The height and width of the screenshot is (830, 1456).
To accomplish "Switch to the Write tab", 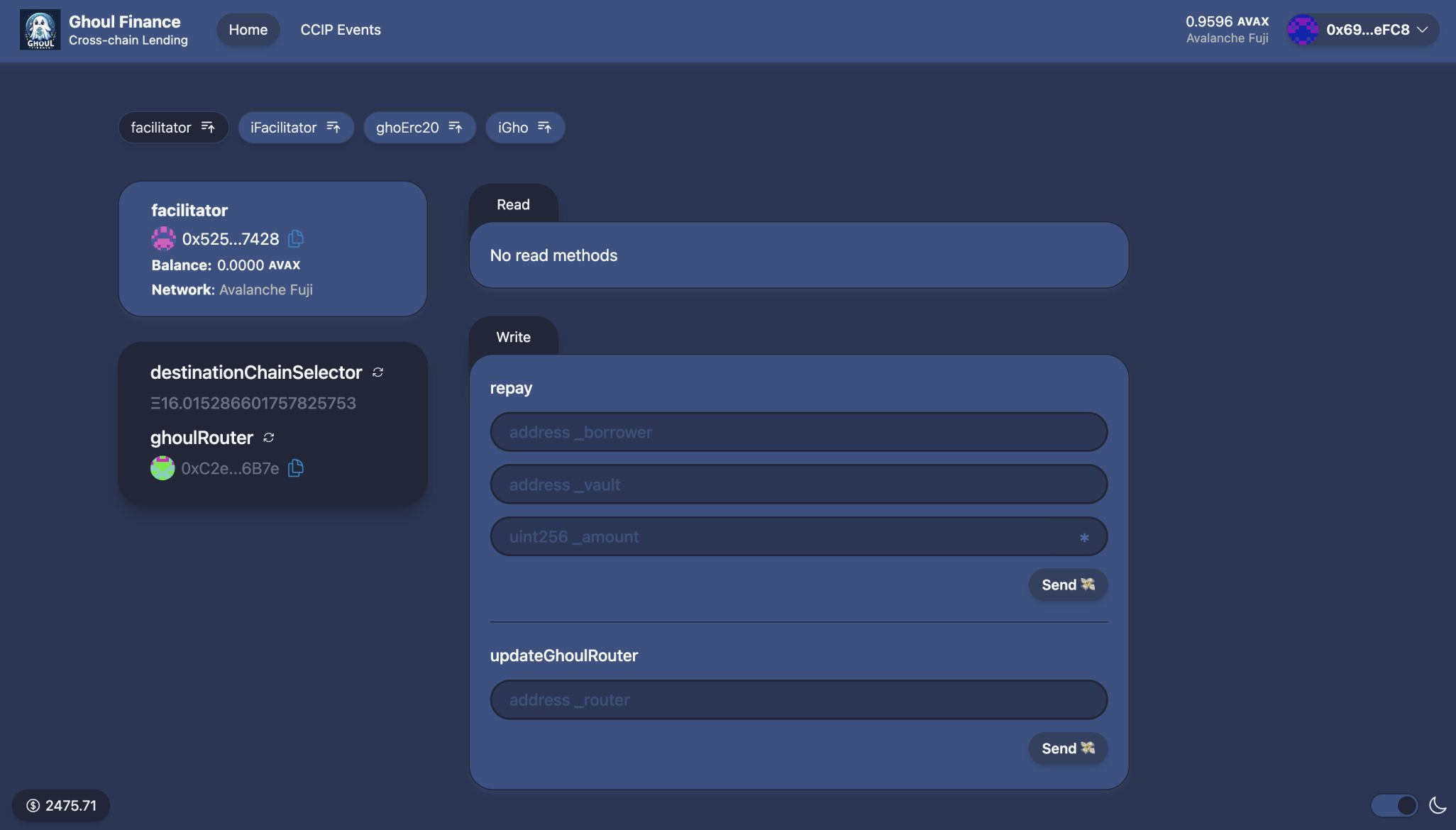I will (514, 336).
